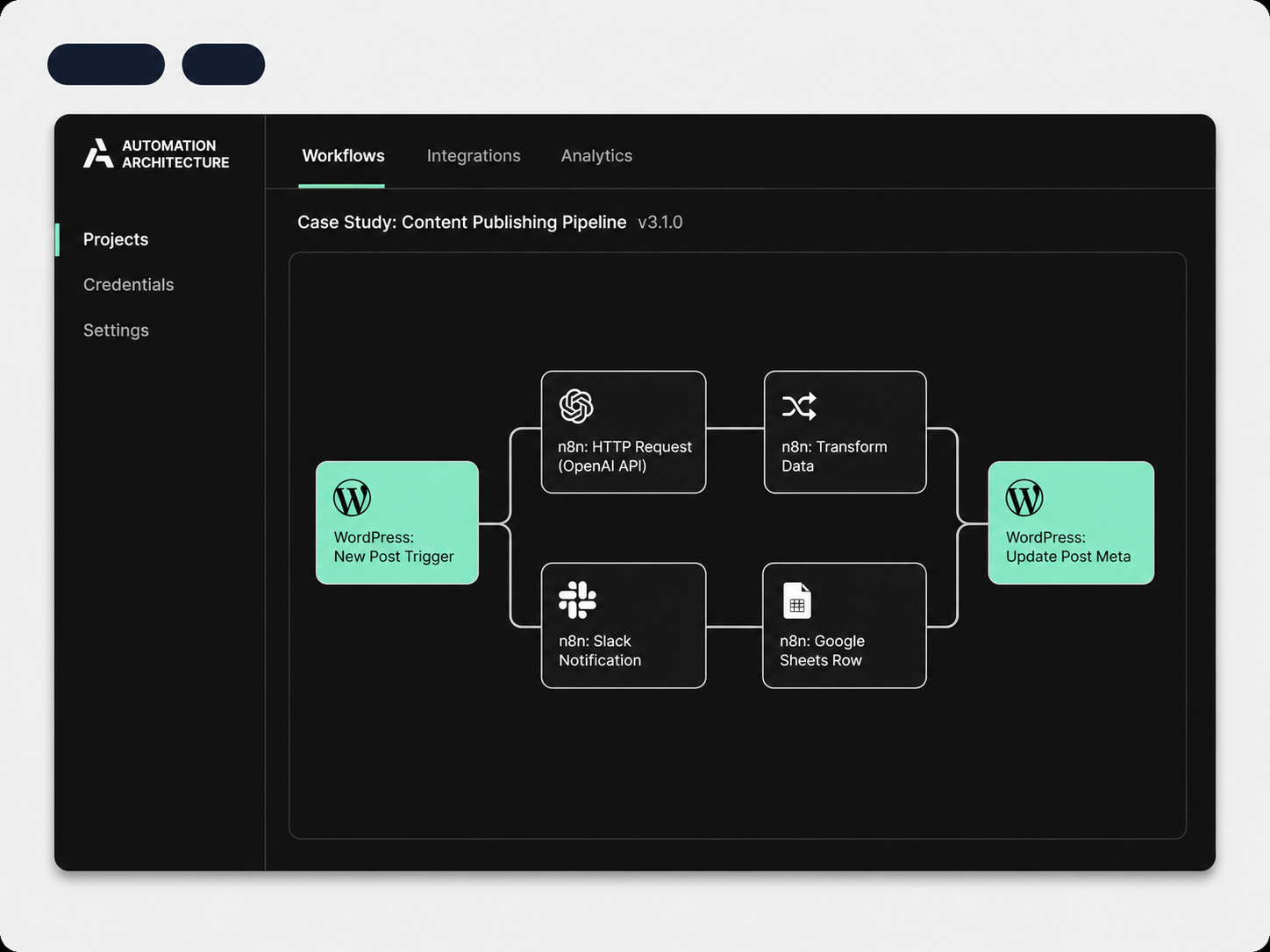
Task: Click the WordPress icon in Update Post Meta node
Action: [1024, 498]
